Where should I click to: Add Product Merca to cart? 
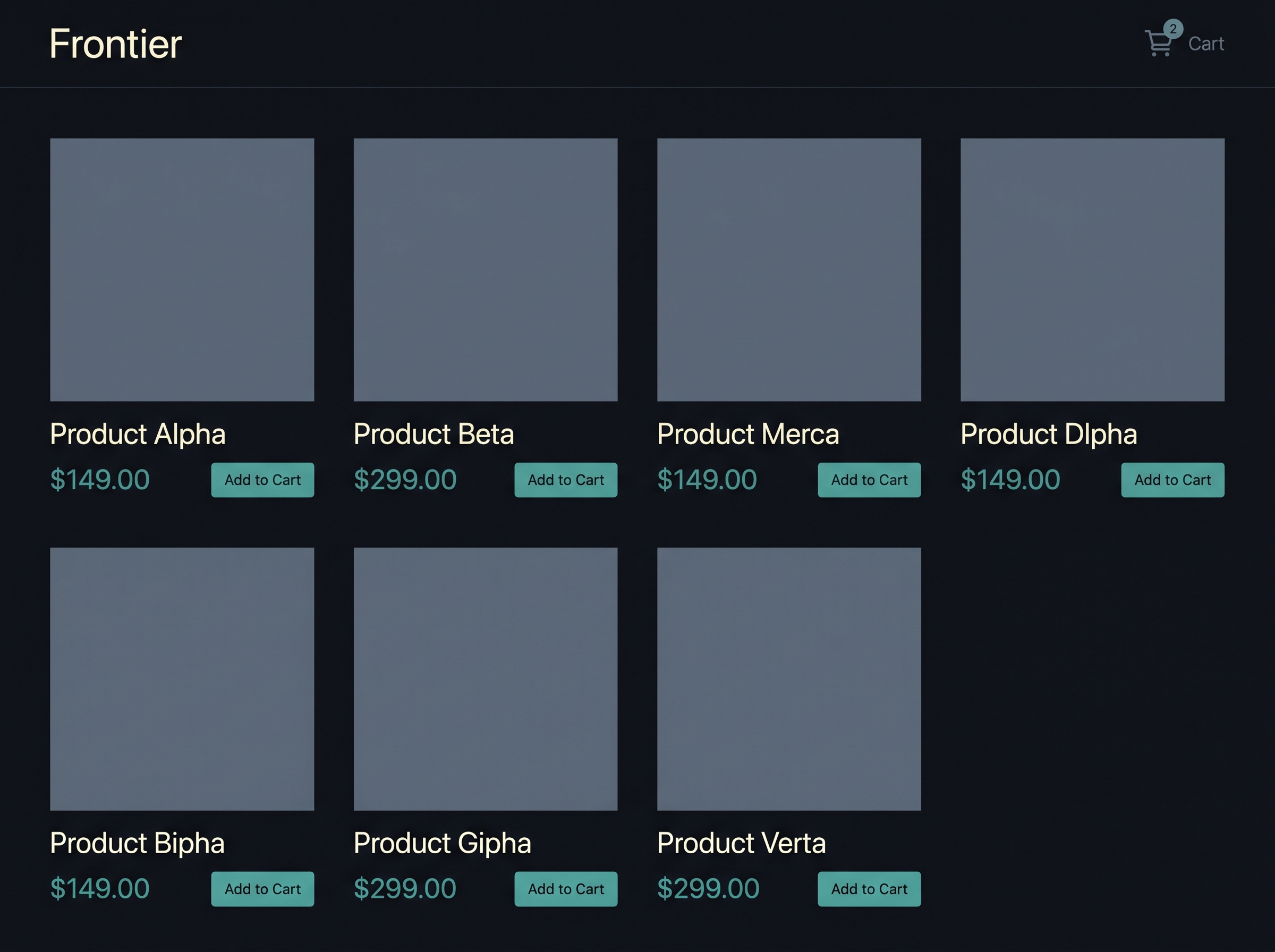pyautogui.click(x=870, y=480)
